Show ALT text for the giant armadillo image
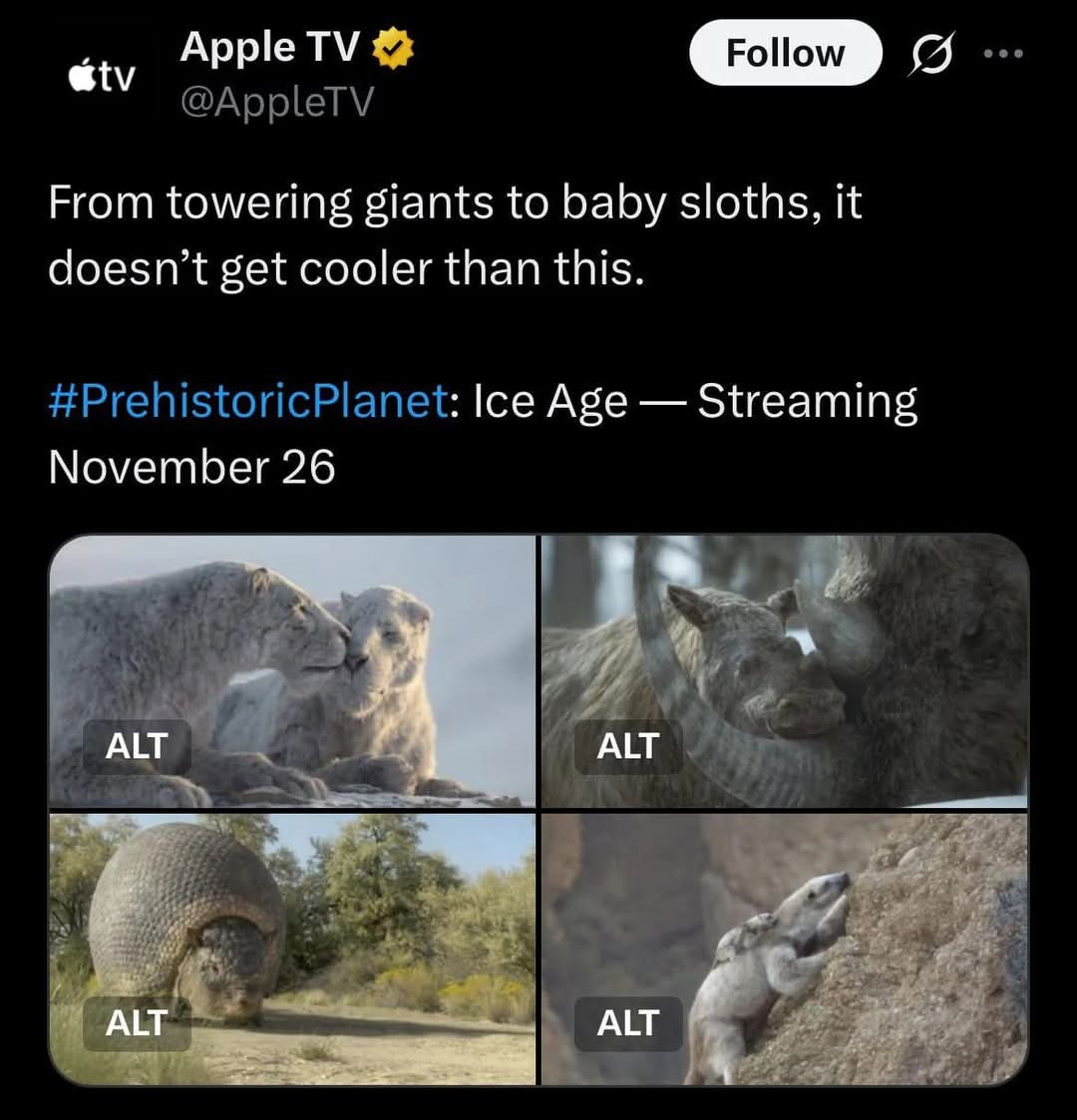This screenshot has width=1077, height=1120. (137, 1022)
